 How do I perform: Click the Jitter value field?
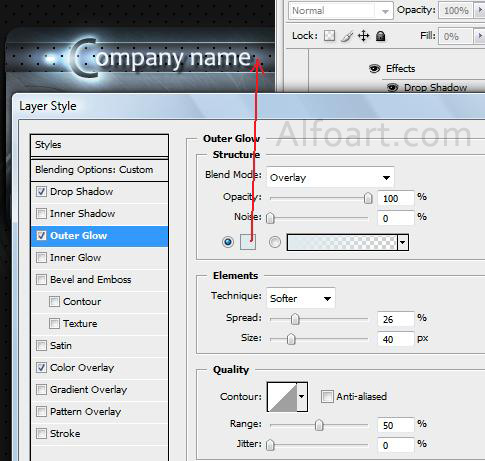[x=396, y=445]
